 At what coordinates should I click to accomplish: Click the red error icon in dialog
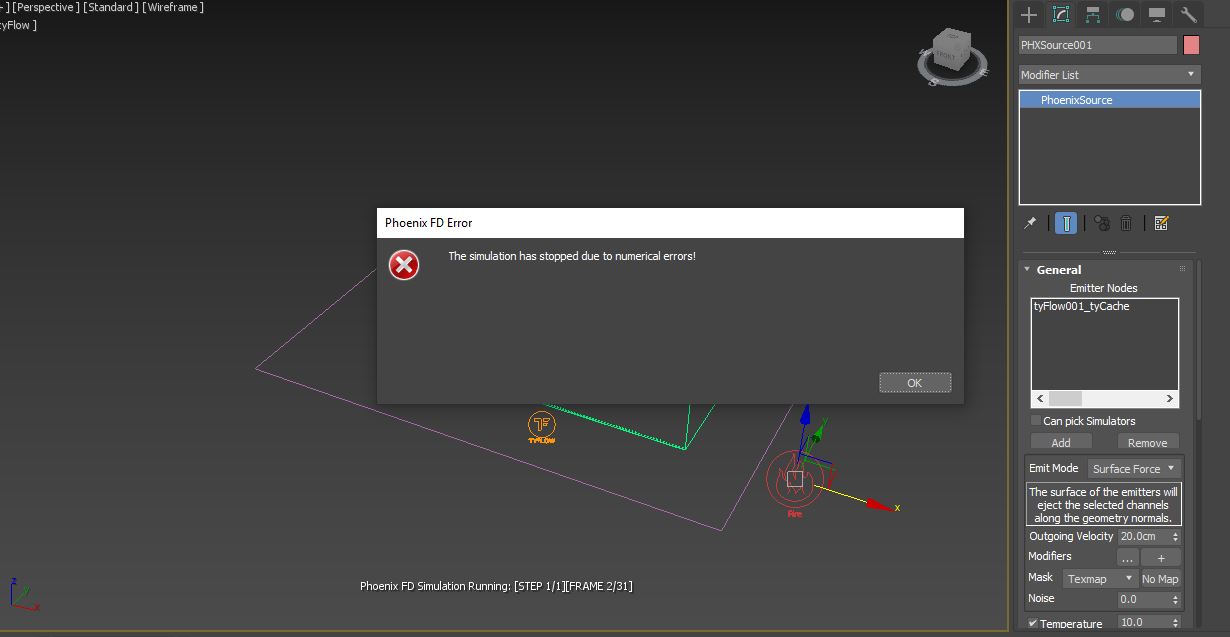click(x=404, y=265)
